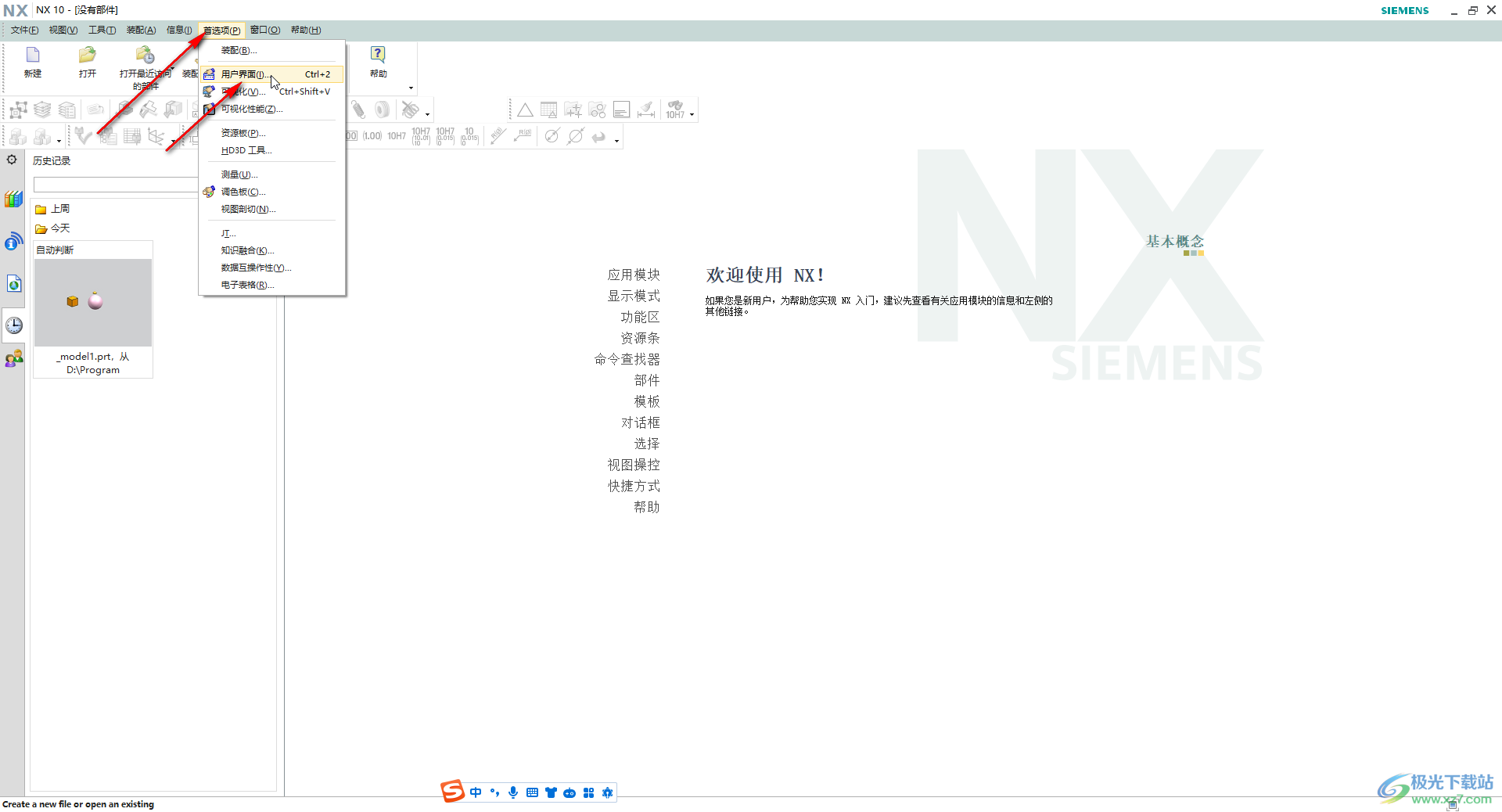This screenshot has width=1502, height=812.
Task: Select HD3D 工具 menu entry
Action: [272, 150]
